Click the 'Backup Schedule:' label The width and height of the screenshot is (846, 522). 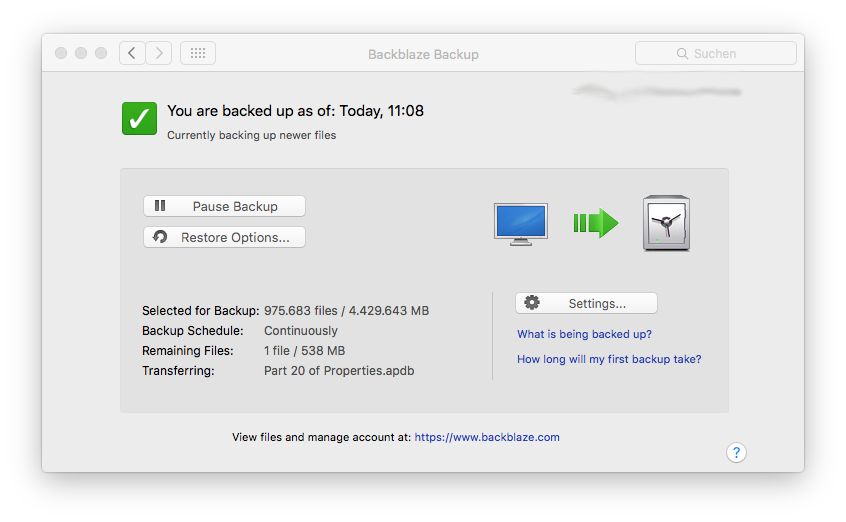[193, 331]
